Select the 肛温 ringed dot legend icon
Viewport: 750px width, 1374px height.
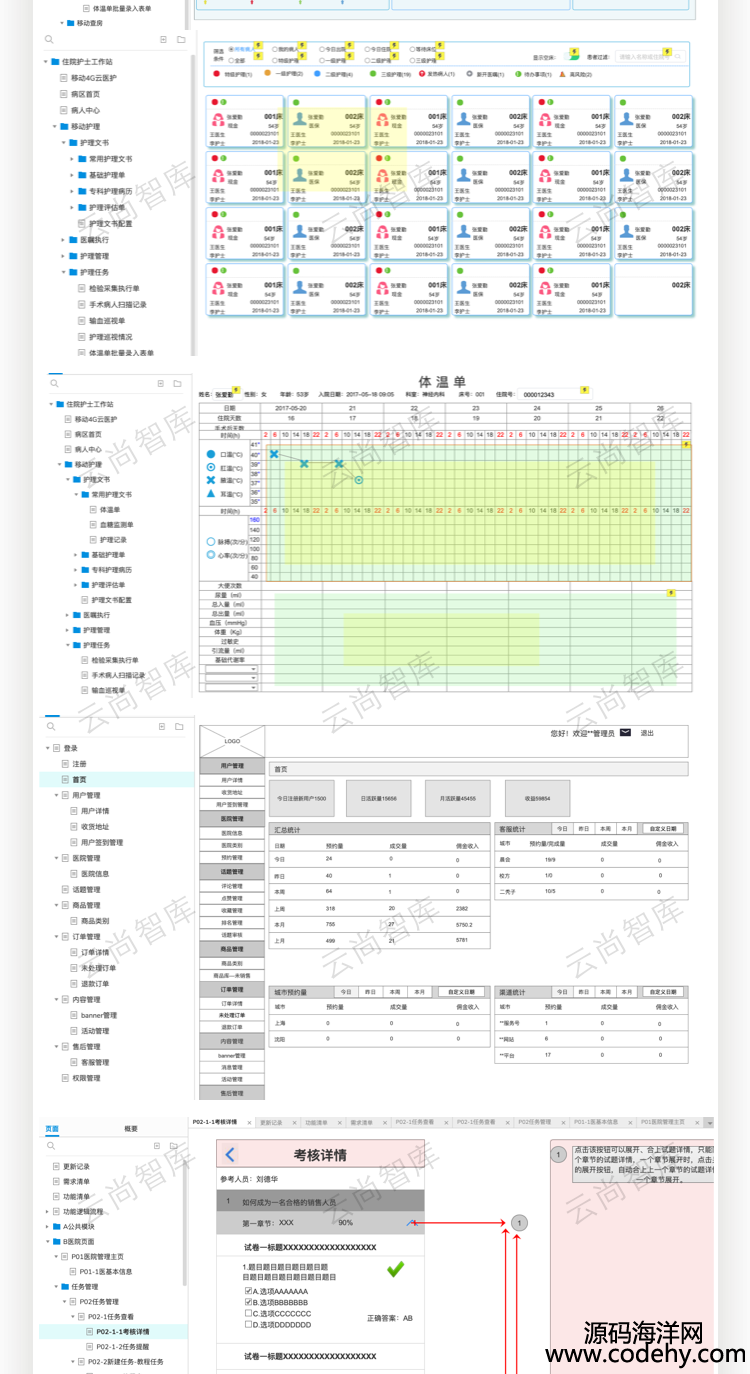210,467
